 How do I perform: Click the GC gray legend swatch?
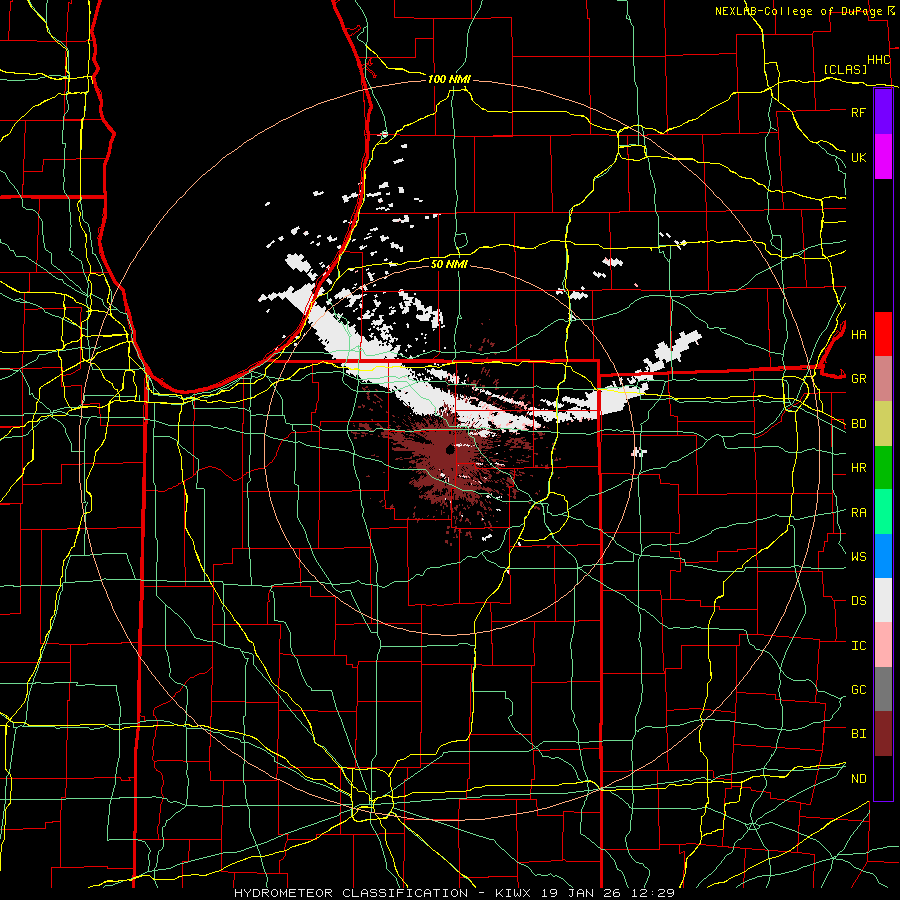click(883, 689)
